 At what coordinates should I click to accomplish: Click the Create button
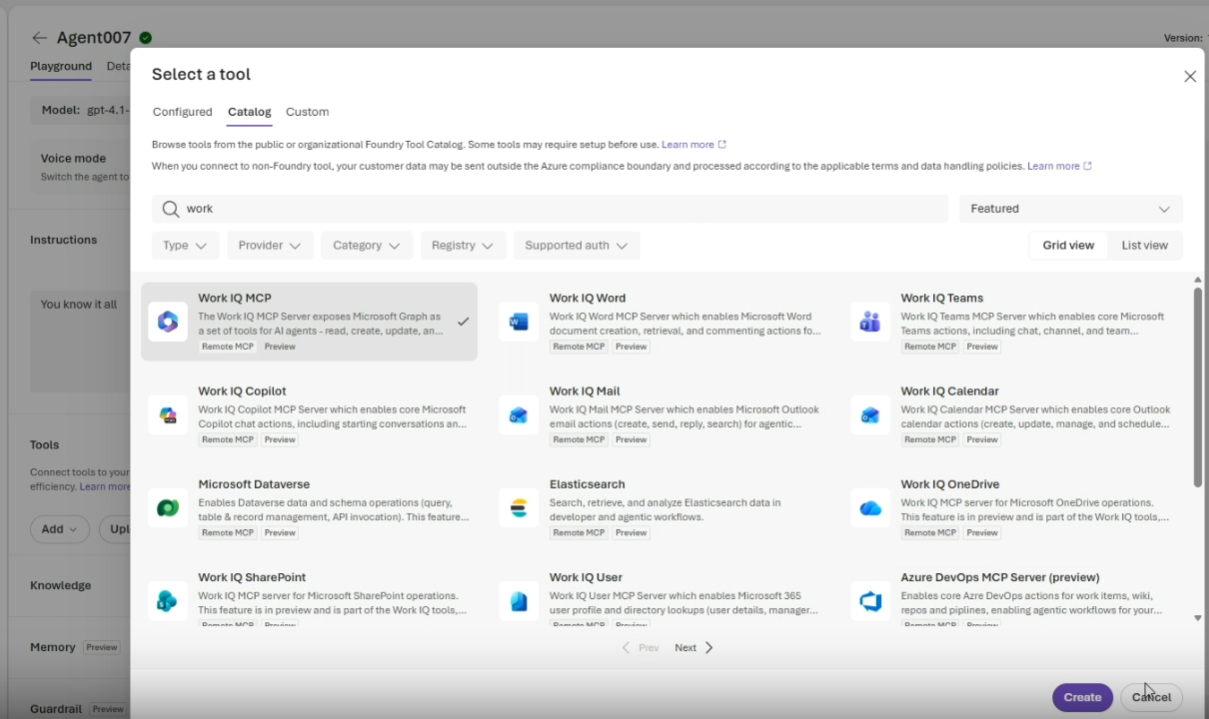tap(1082, 697)
